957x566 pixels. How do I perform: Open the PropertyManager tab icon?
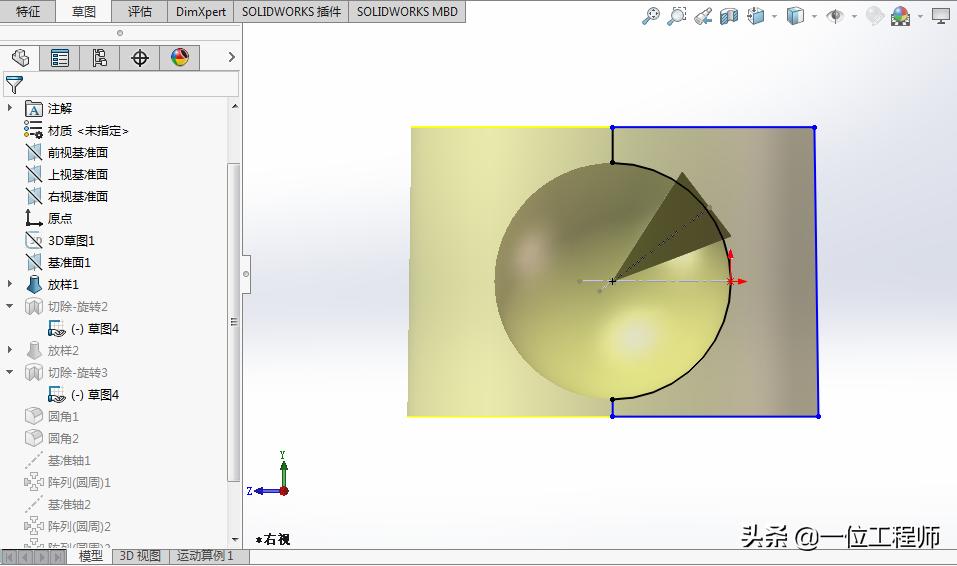click(60, 58)
